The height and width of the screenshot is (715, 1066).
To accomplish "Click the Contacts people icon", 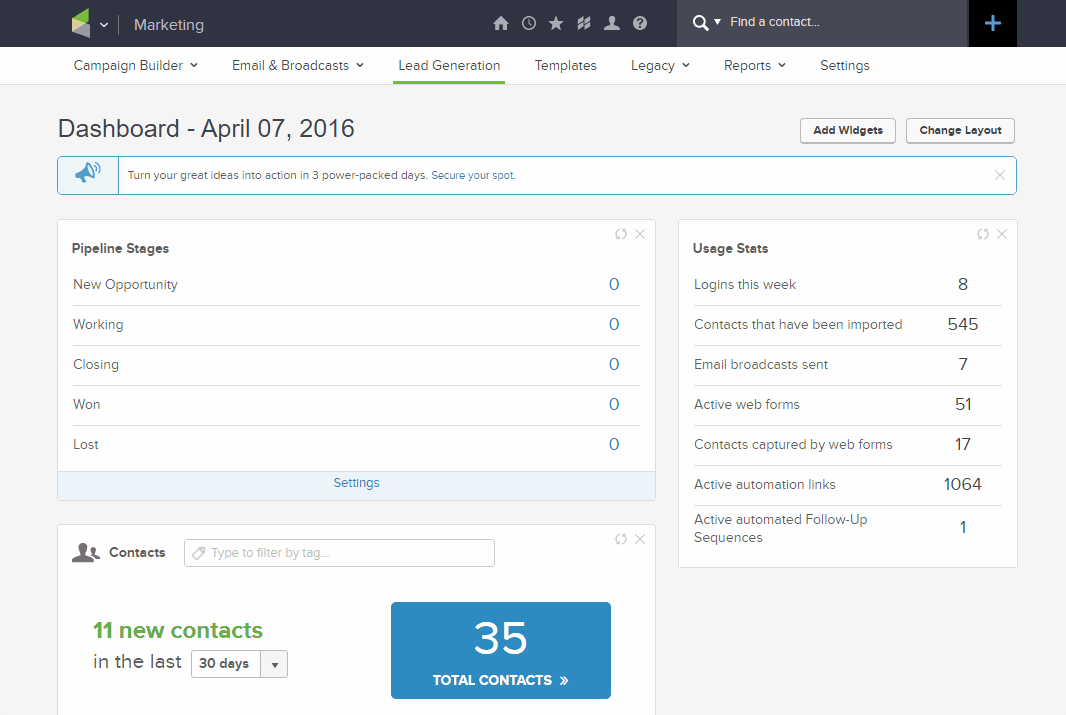I will click(86, 553).
